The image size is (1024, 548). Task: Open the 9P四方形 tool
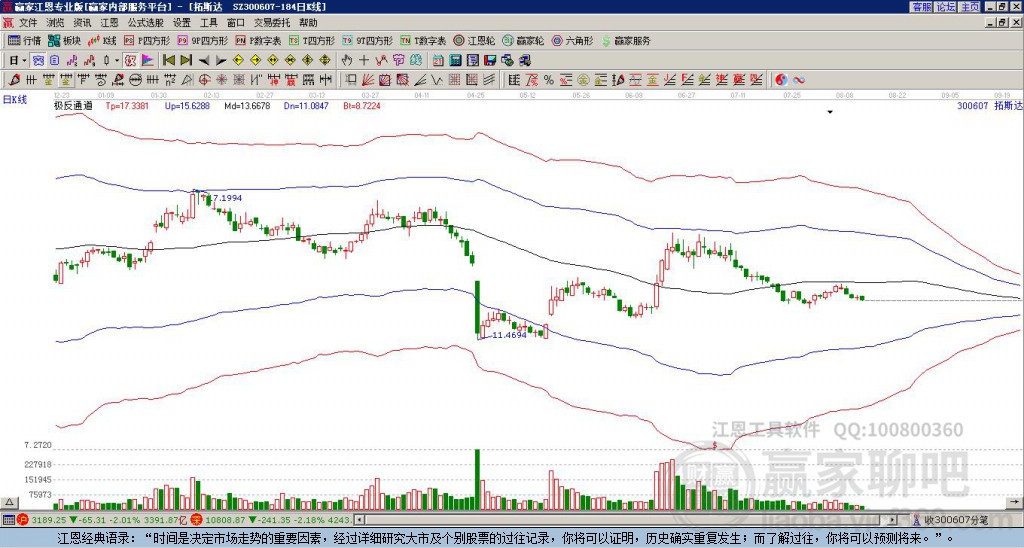coord(202,40)
